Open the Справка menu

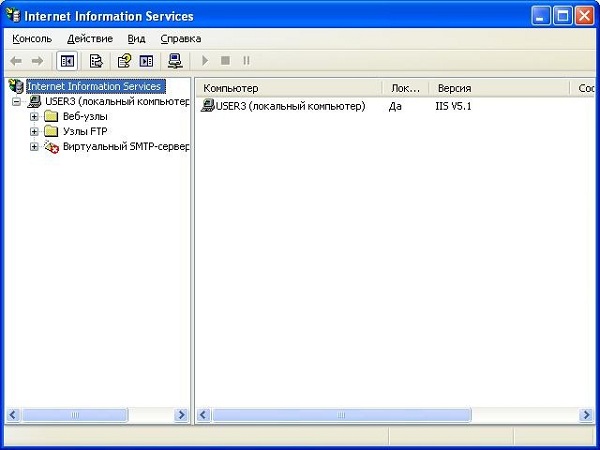click(x=181, y=39)
